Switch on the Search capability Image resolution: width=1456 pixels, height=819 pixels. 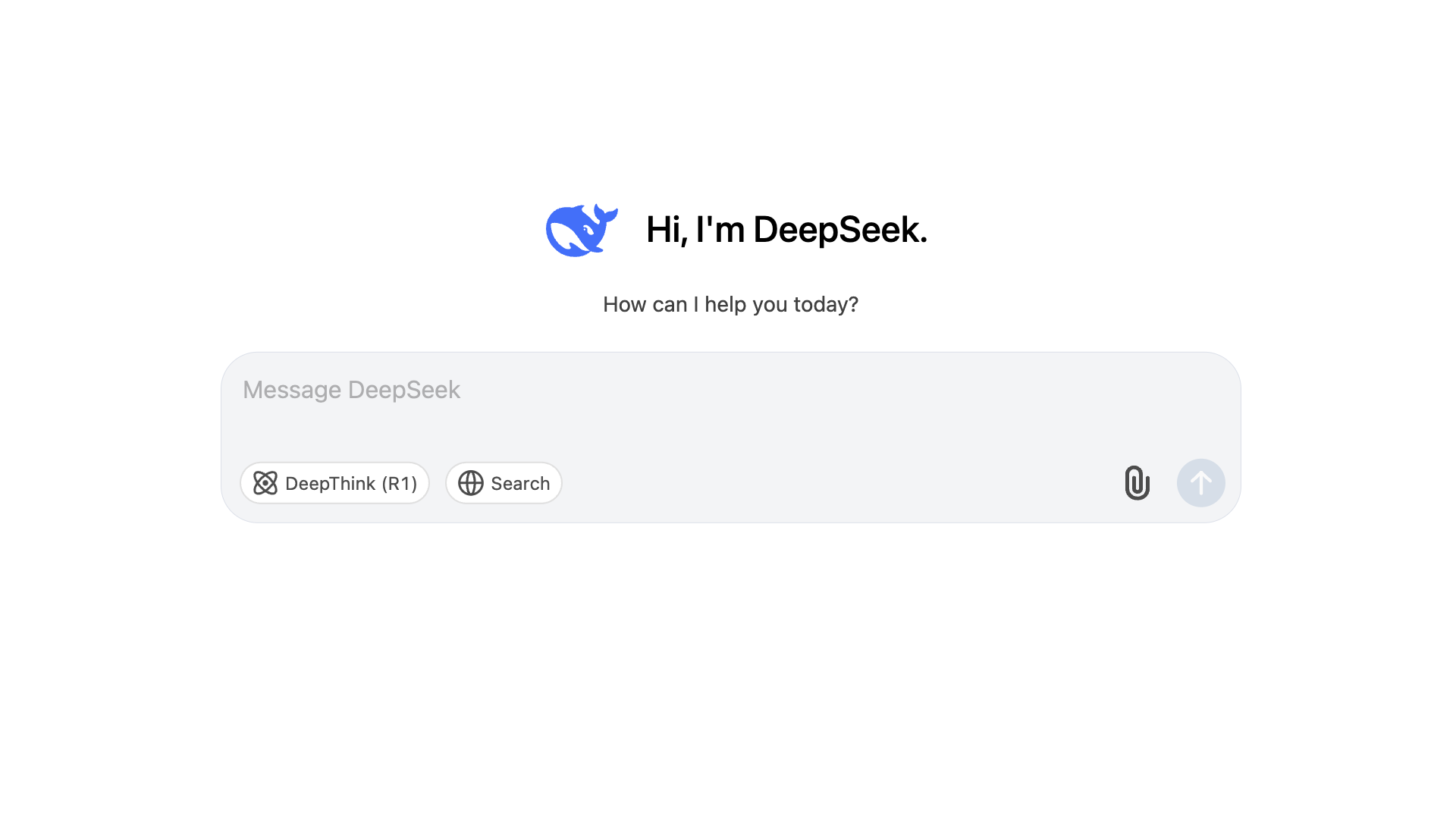[x=503, y=483]
